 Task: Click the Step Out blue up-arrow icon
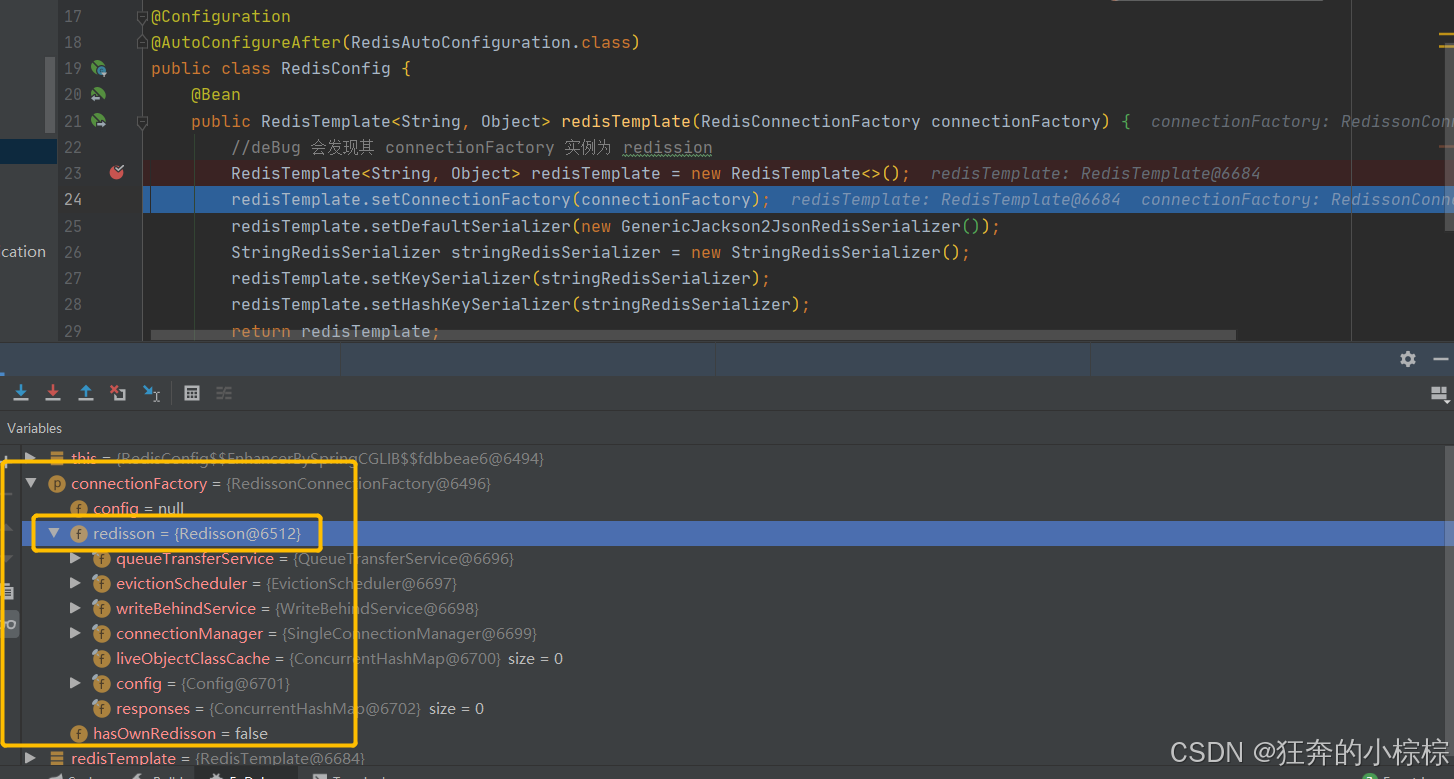point(86,393)
